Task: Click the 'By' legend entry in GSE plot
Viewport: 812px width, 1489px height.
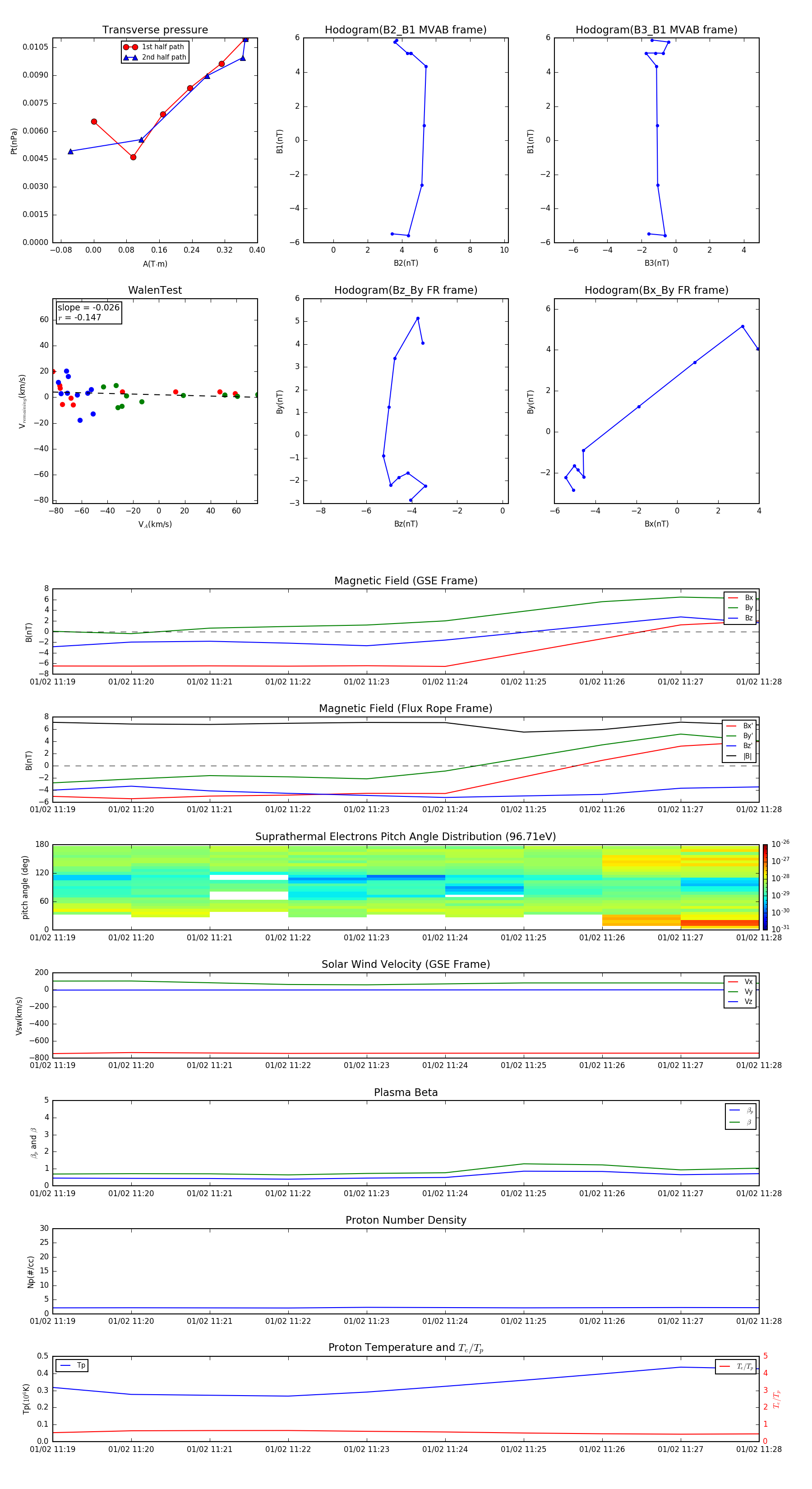Action: (740, 607)
